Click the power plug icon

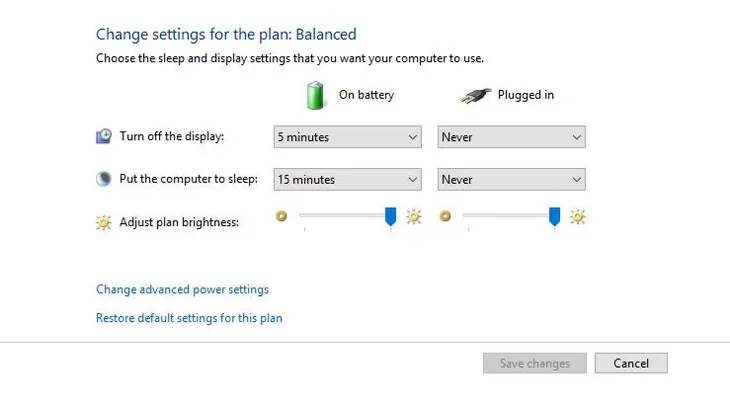click(x=477, y=96)
